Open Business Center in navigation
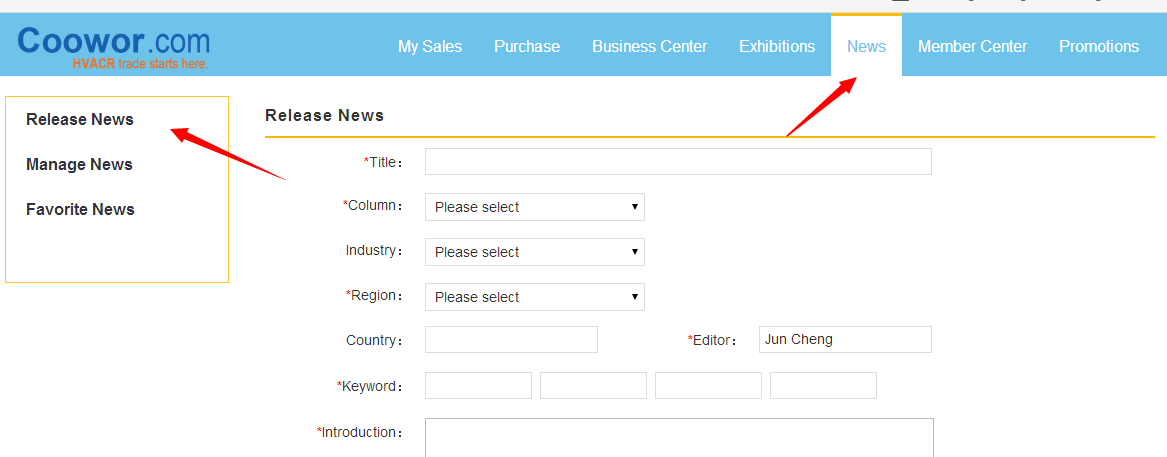Image resolution: width=1167 pixels, height=457 pixels. (x=649, y=46)
